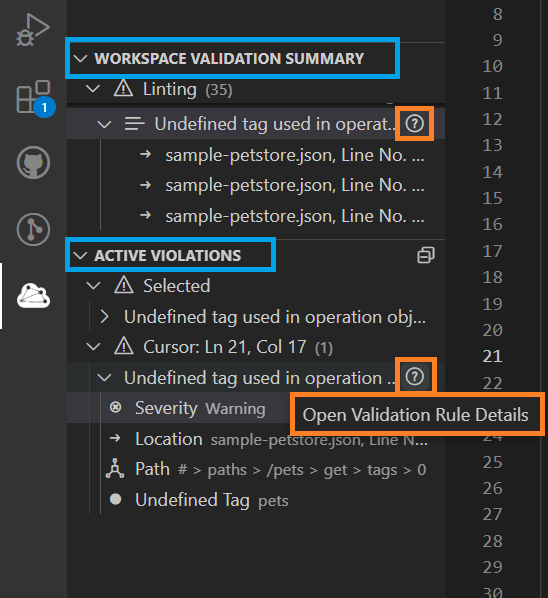
Task: Click Open Validation Rule Details tooltip
Action: point(416,415)
